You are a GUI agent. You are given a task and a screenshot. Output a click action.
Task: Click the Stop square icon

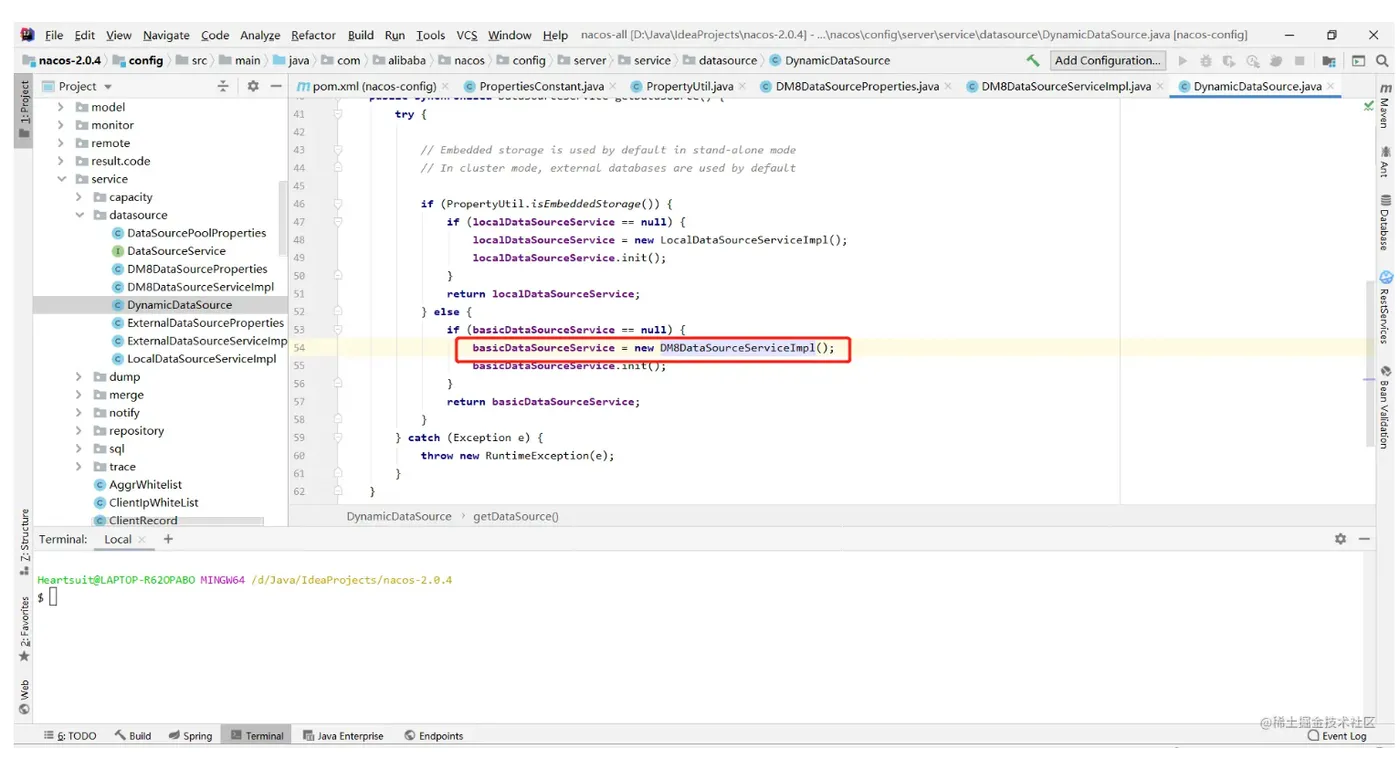pos(1299,61)
